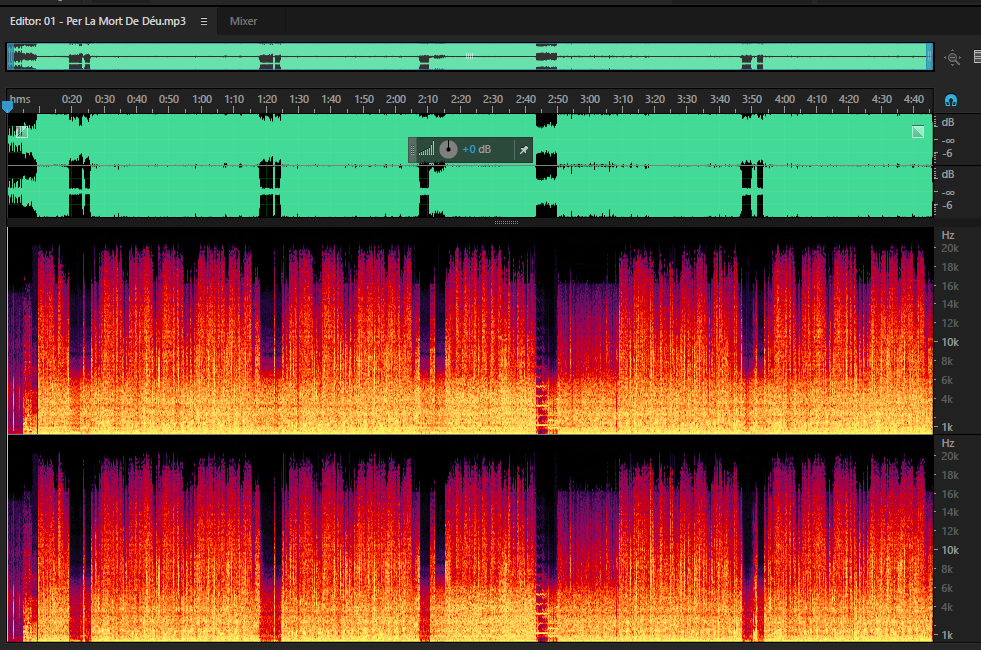Click the 4:00 mark on timeline ruler

[x=785, y=99]
